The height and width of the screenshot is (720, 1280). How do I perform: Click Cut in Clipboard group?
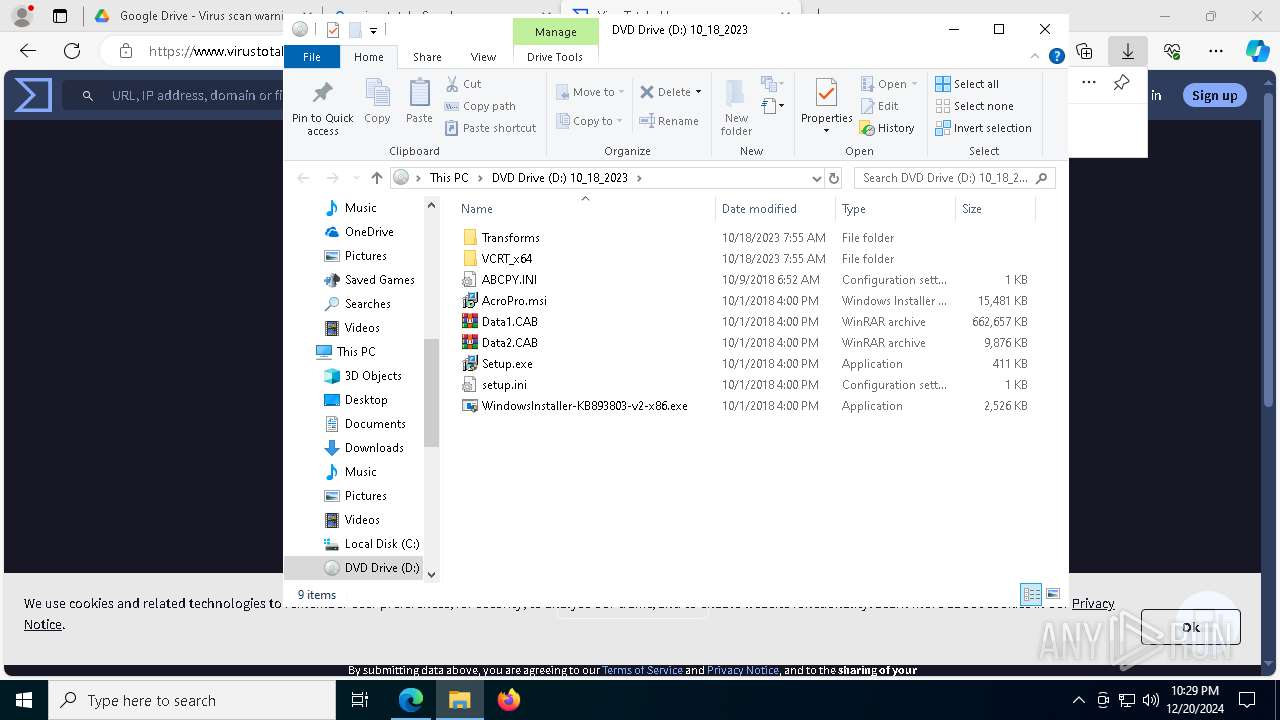tap(463, 84)
